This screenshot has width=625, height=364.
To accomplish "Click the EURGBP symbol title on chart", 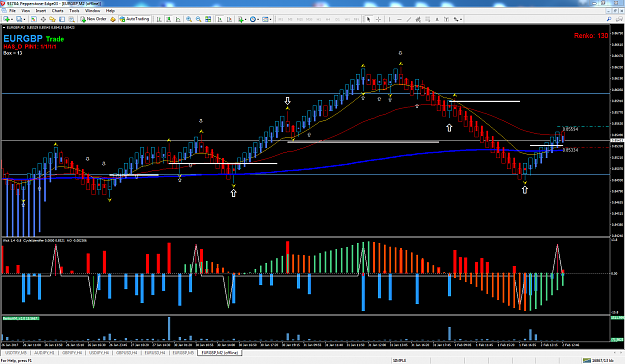I will [23, 39].
